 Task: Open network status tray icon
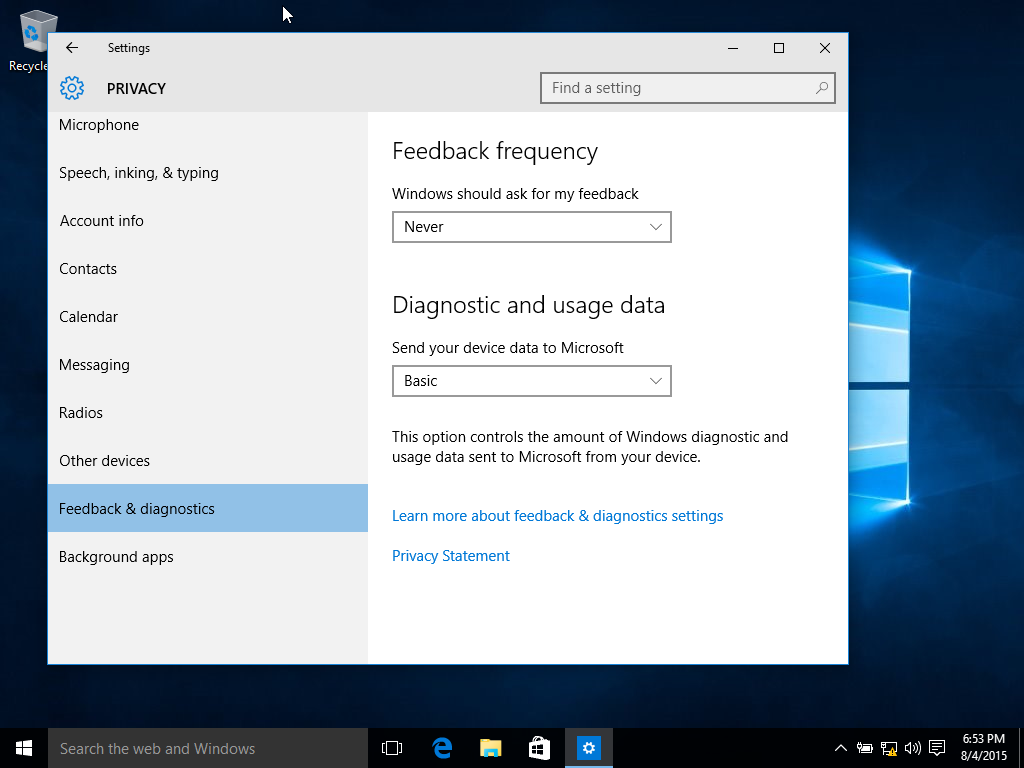(889, 748)
